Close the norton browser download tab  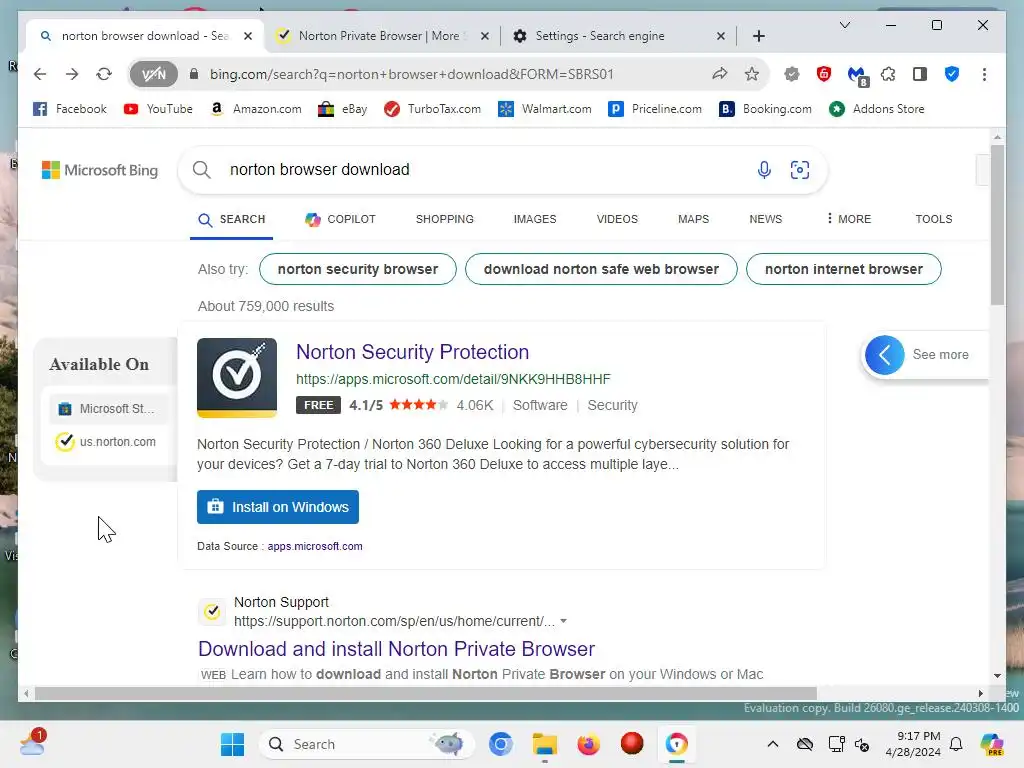coord(248,36)
